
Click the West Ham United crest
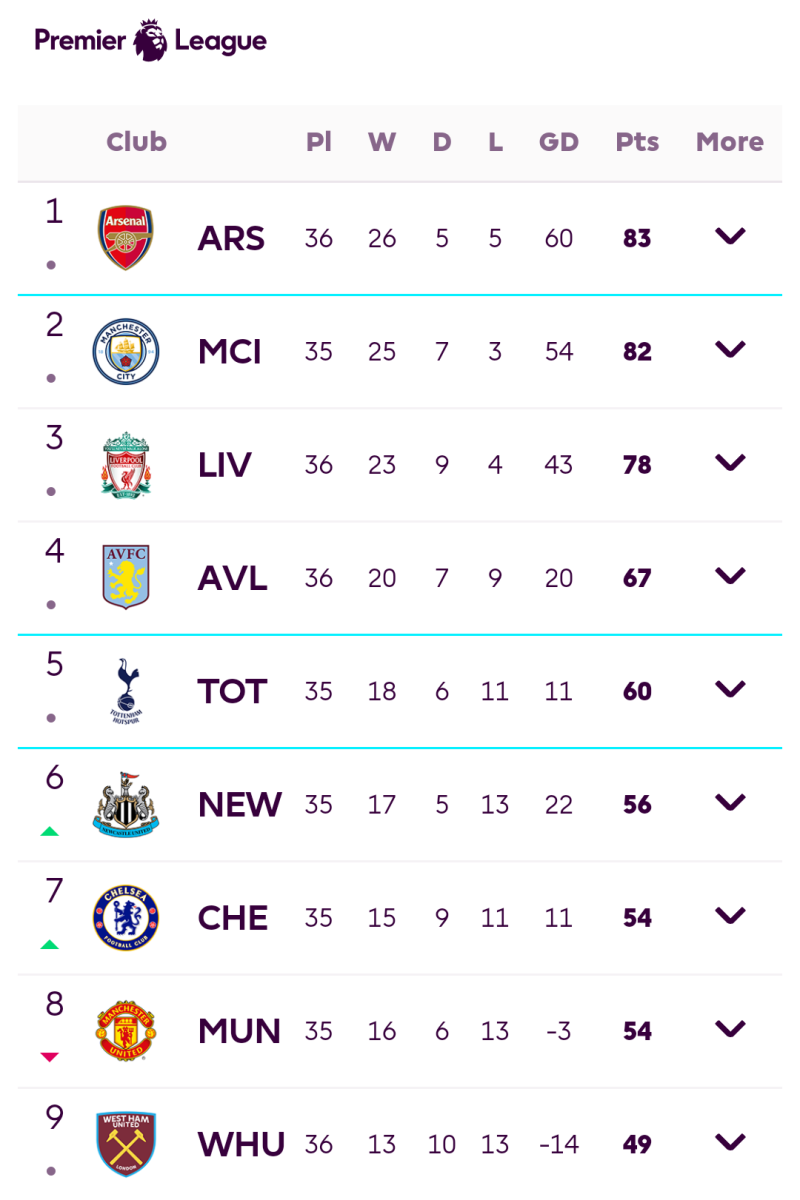125,1143
